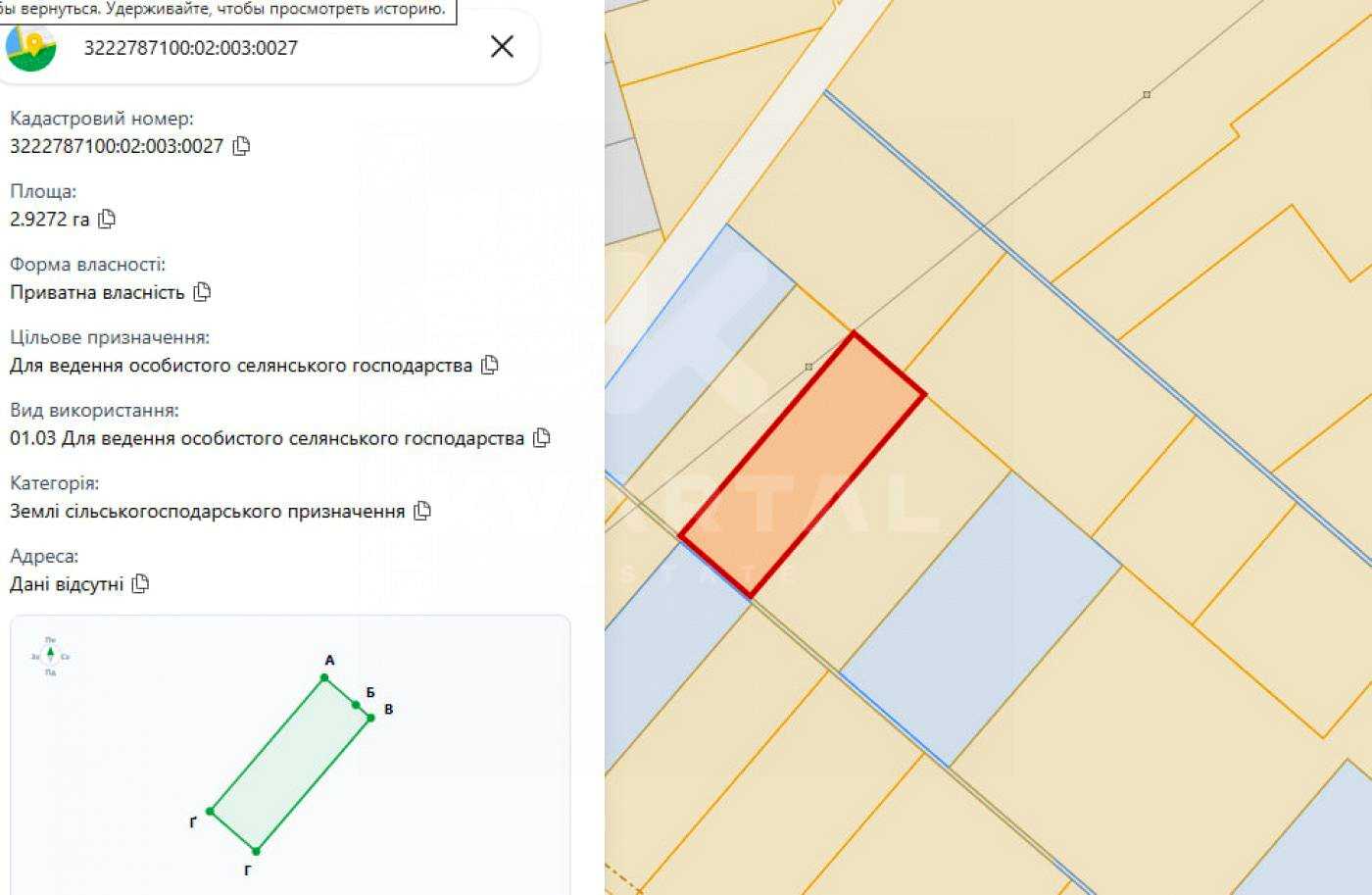Click the map pin logo icon
The image size is (1372, 895).
(x=30, y=46)
